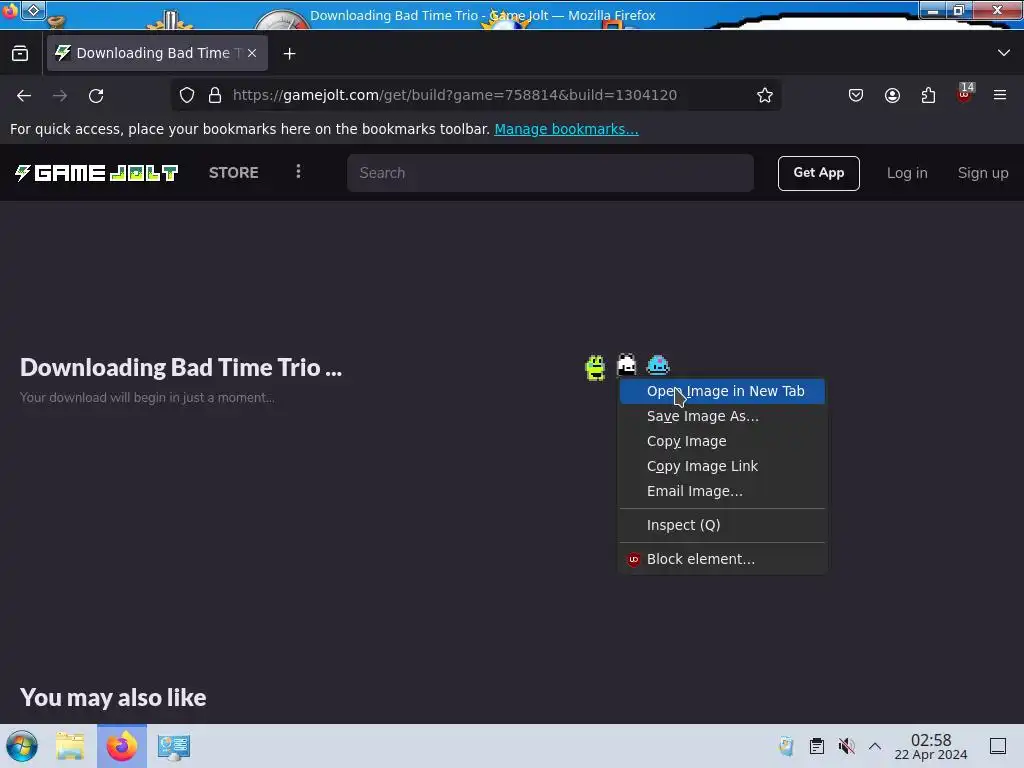The width and height of the screenshot is (1024, 768).
Task: Unmute the muted volume tray icon
Action: pos(846,746)
